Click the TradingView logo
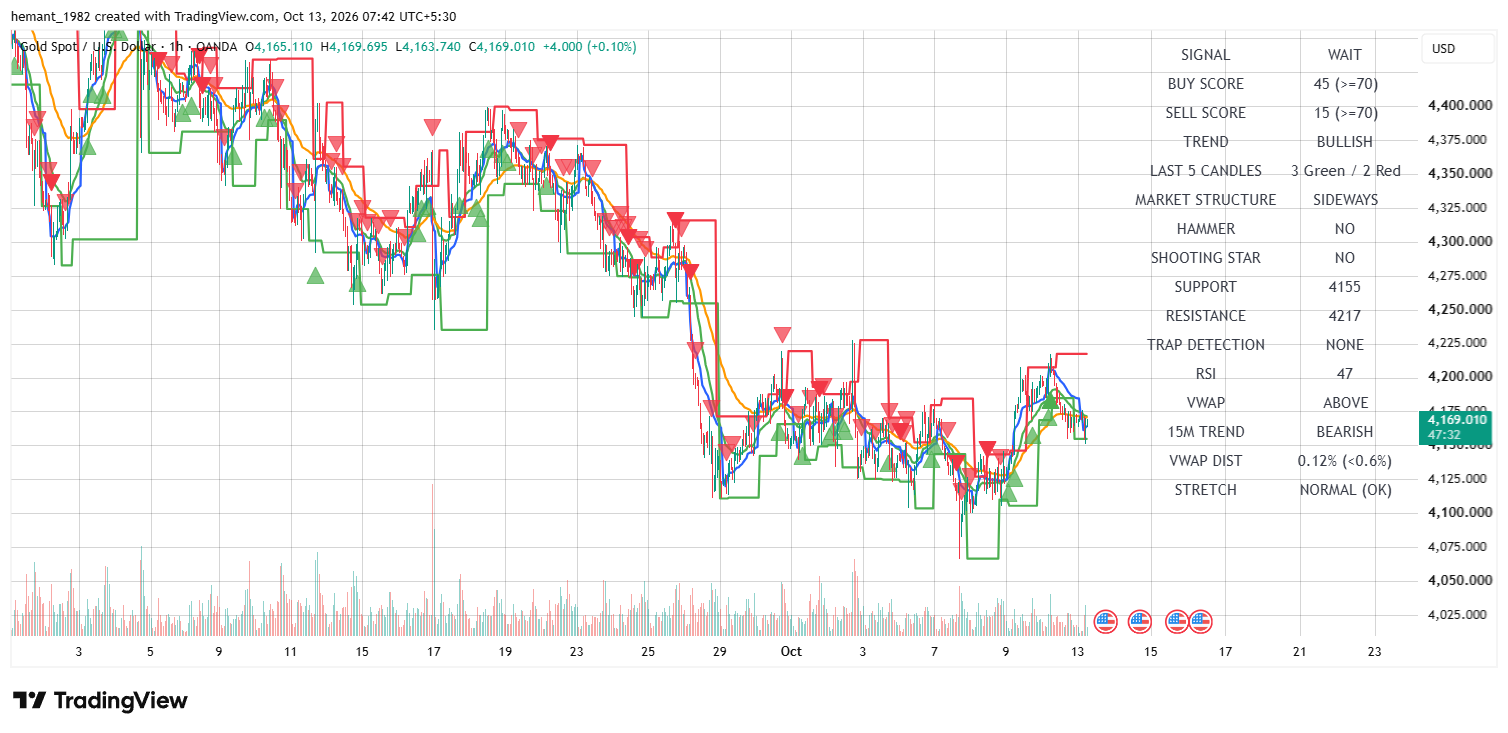1508x733 pixels. coord(100,700)
